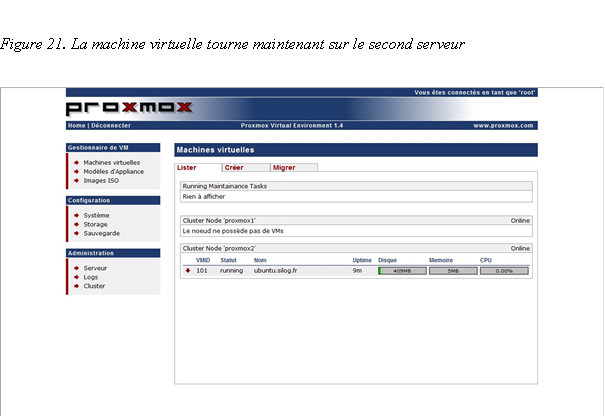Click the Déconnecter link
The width and height of the screenshot is (605, 417).
(x=111, y=125)
